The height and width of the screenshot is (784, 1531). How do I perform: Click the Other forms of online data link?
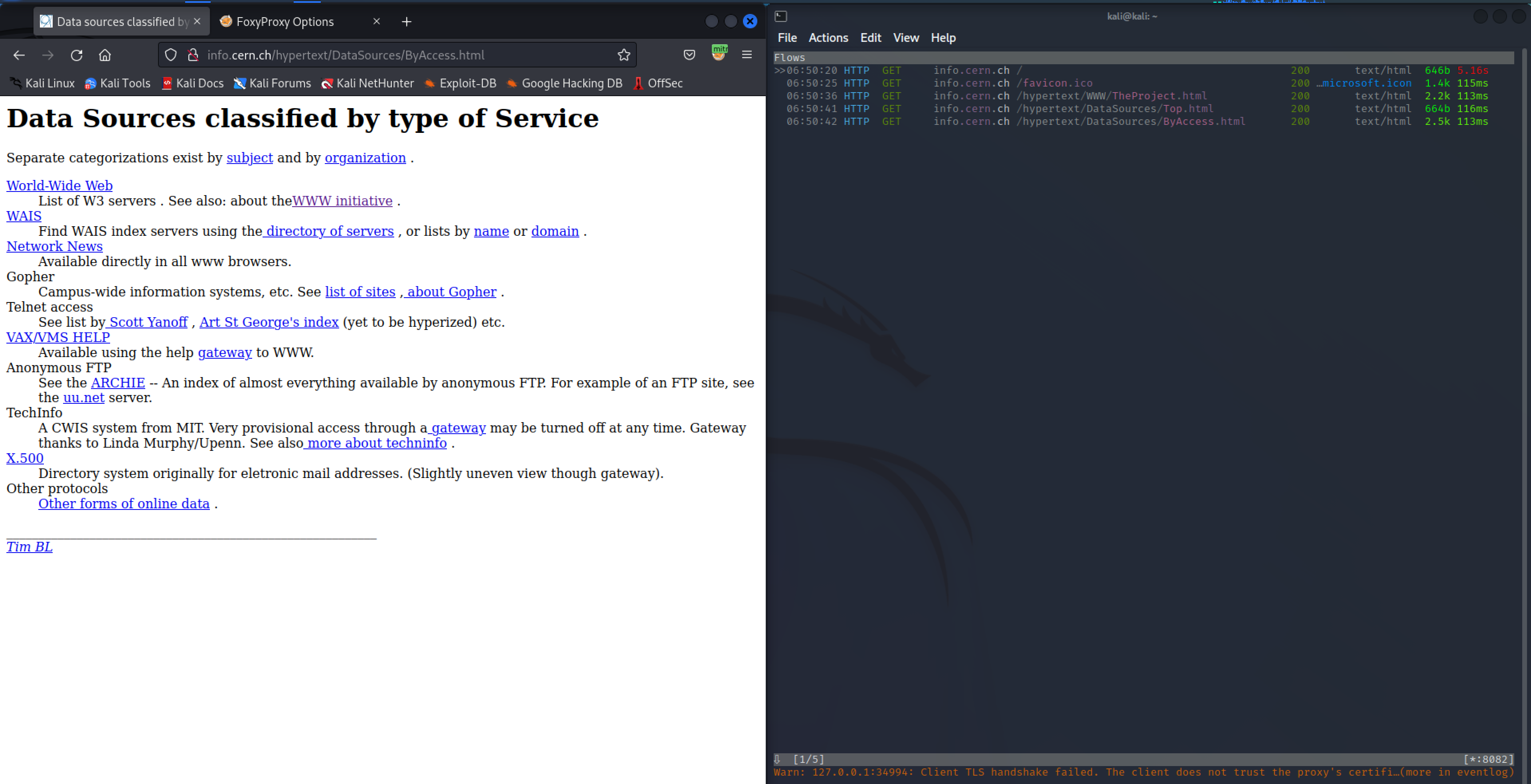tap(124, 504)
